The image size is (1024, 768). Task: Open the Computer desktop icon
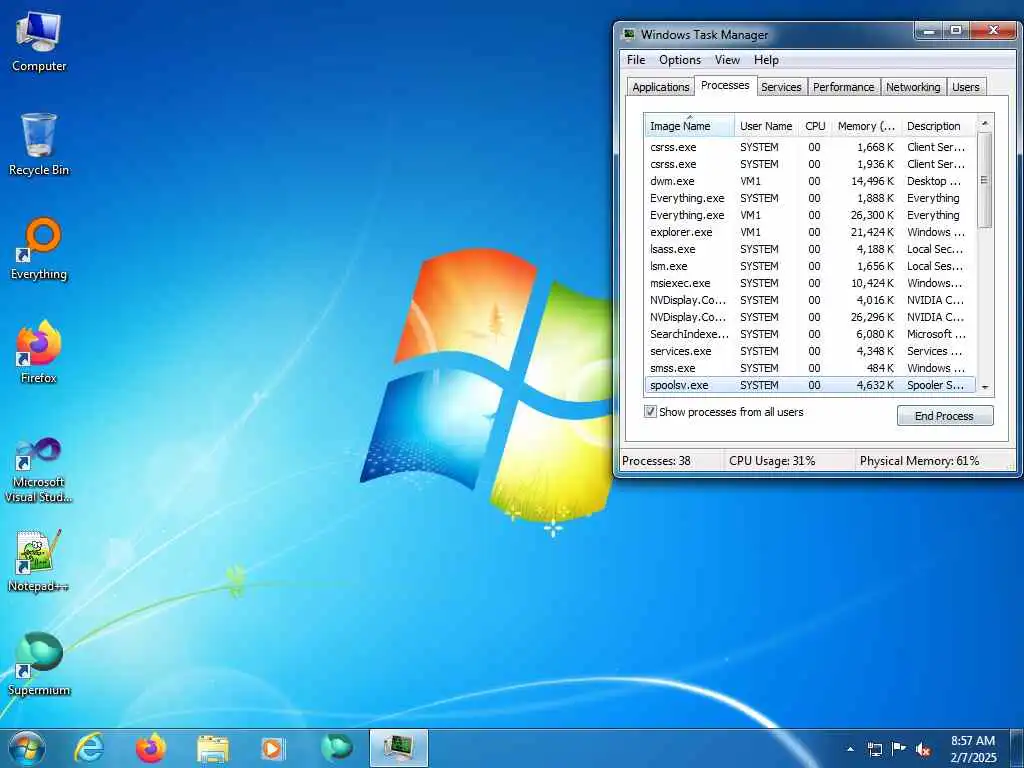39,42
